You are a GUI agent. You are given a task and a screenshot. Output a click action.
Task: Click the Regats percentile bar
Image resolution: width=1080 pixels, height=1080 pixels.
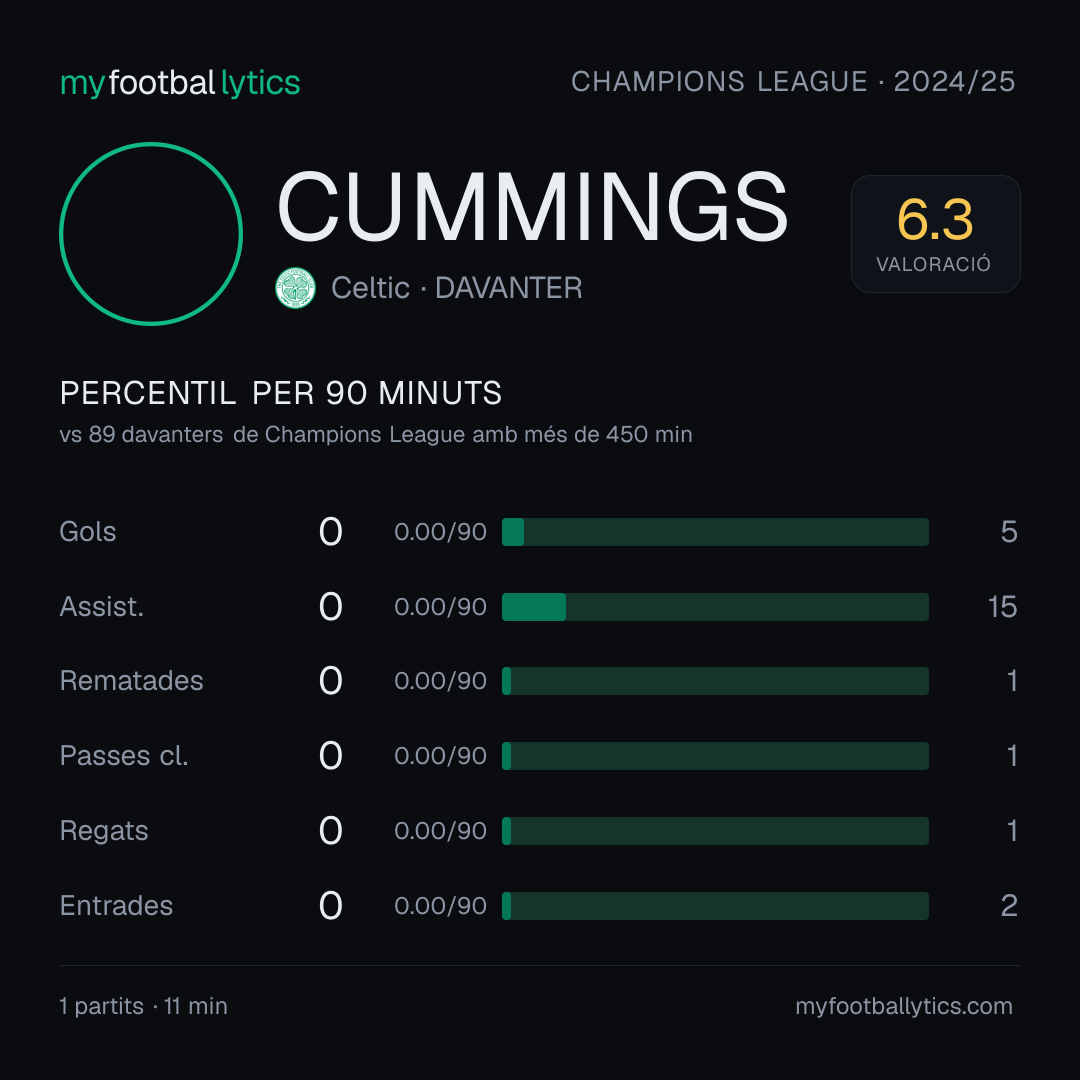tap(715, 831)
